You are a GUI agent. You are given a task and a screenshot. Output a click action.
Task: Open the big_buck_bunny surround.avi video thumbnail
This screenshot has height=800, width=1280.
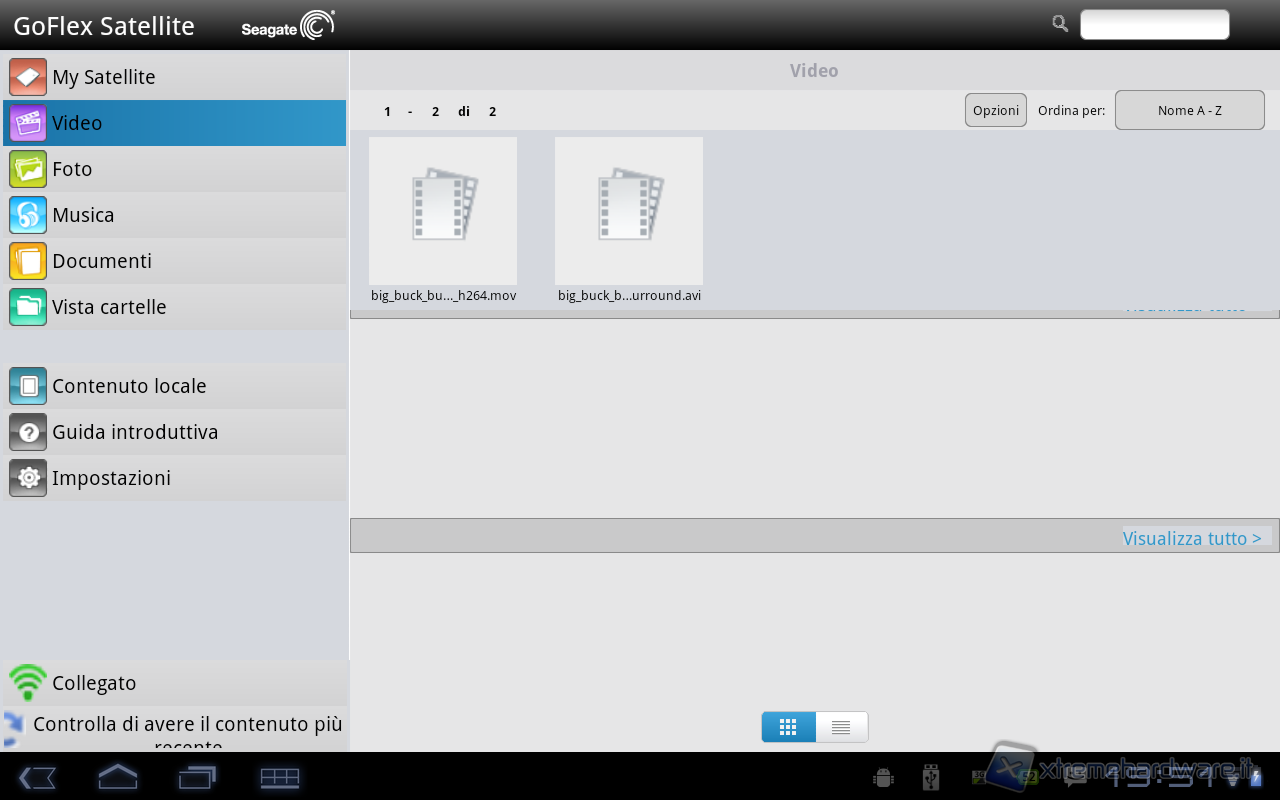coord(629,211)
